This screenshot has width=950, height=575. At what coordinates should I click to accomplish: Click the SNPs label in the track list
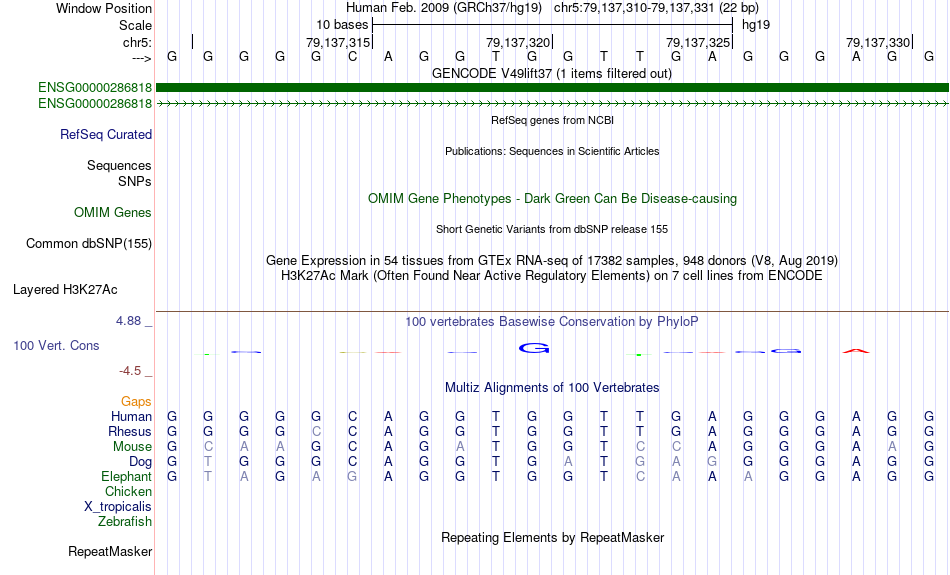[x=135, y=181]
